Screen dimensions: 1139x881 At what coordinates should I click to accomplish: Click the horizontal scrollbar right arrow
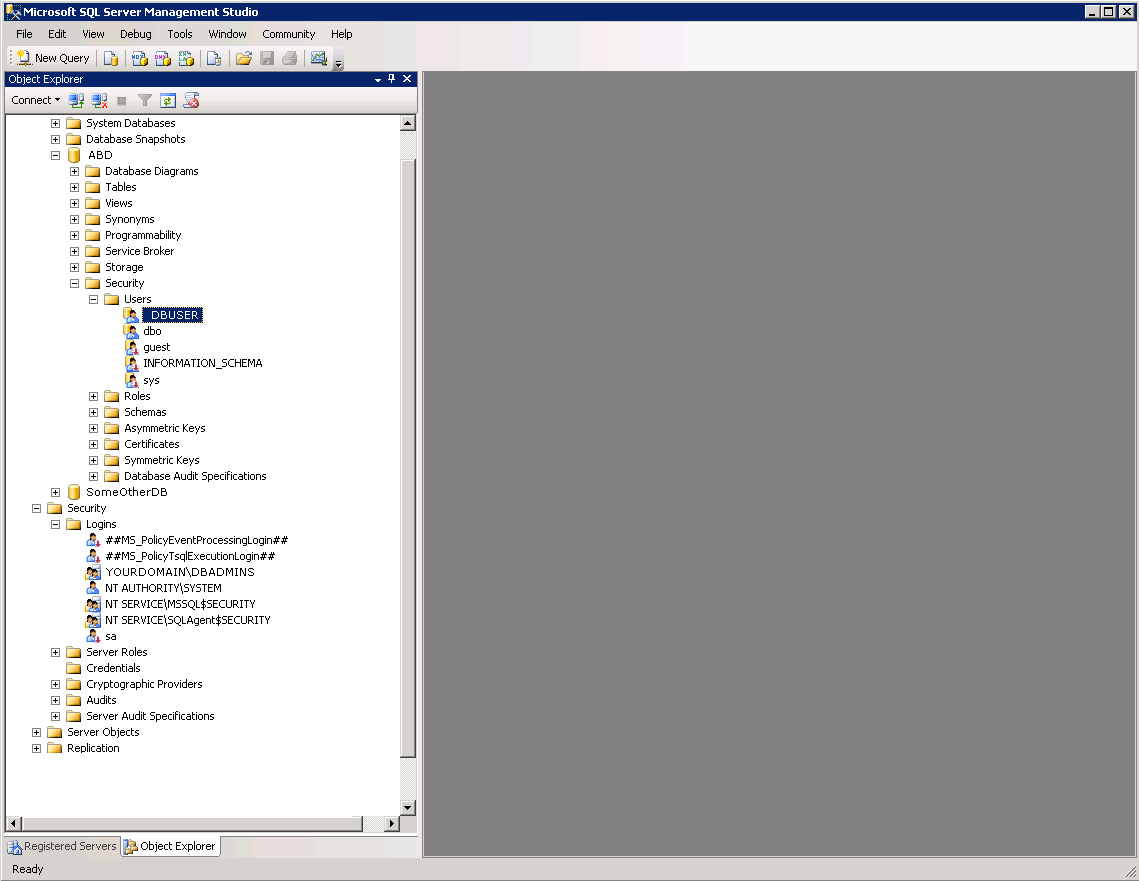click(x=392, y=824)
